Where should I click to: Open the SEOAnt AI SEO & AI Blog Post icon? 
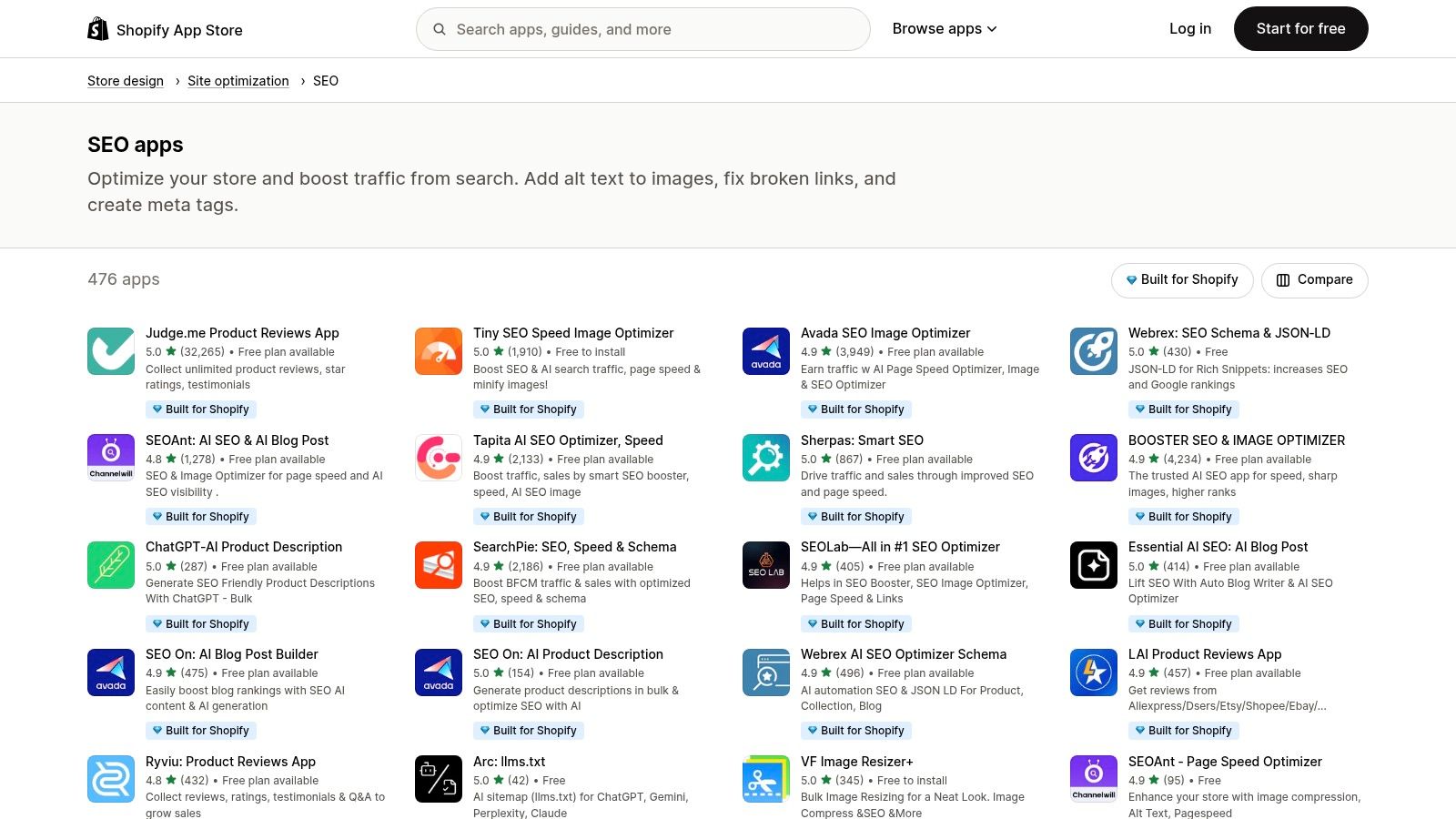pyautogui.click(x=111, y=458)
